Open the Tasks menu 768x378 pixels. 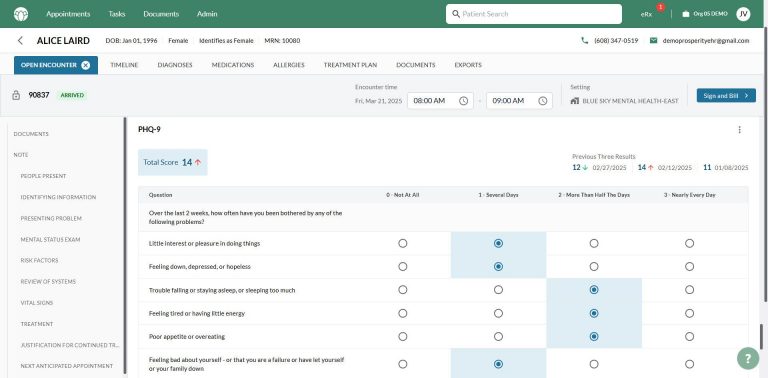(117, 14)
